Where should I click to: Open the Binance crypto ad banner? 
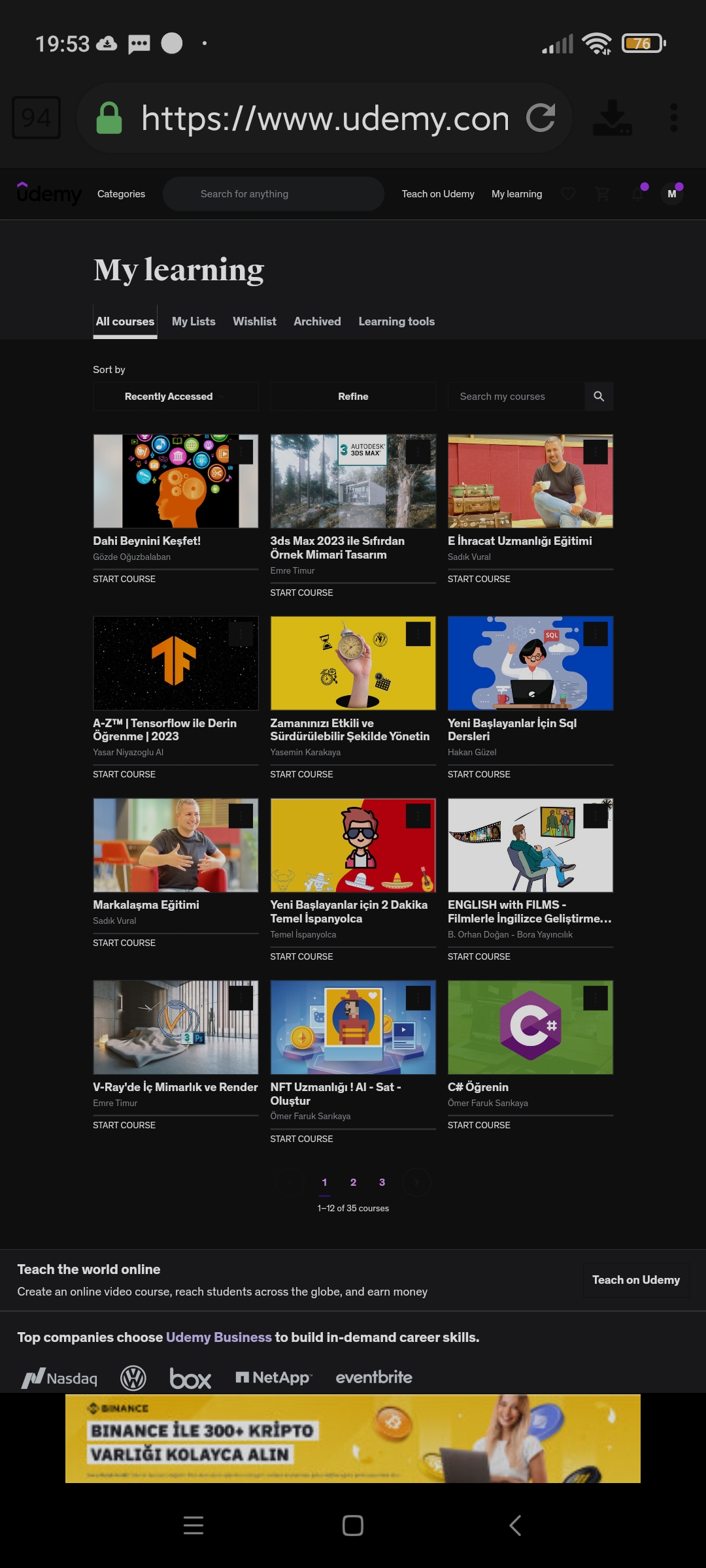pos(353,1439)
